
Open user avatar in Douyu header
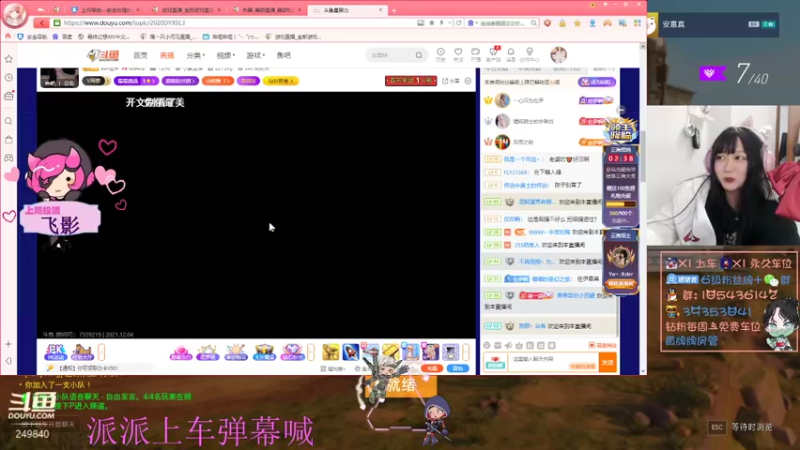coord(558,55)
